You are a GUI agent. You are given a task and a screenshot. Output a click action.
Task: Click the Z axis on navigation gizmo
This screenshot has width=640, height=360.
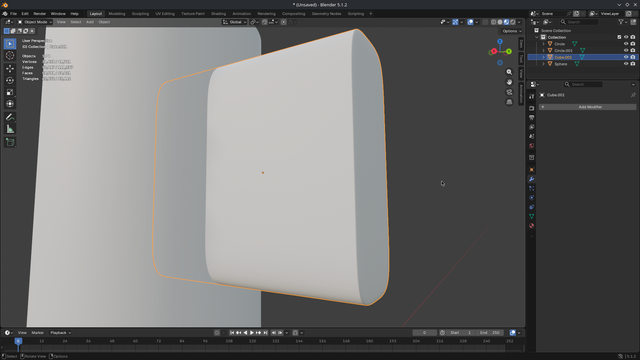point(500,41)
